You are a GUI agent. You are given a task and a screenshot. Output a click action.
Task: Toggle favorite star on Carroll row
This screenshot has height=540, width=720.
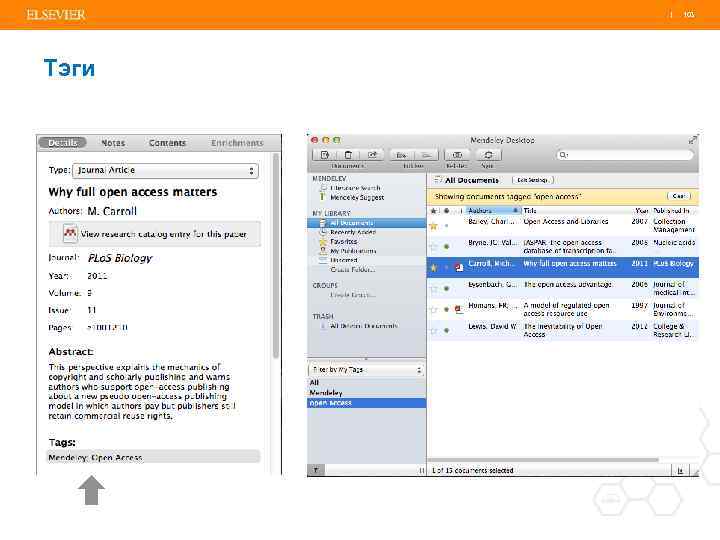coord(433,267)
